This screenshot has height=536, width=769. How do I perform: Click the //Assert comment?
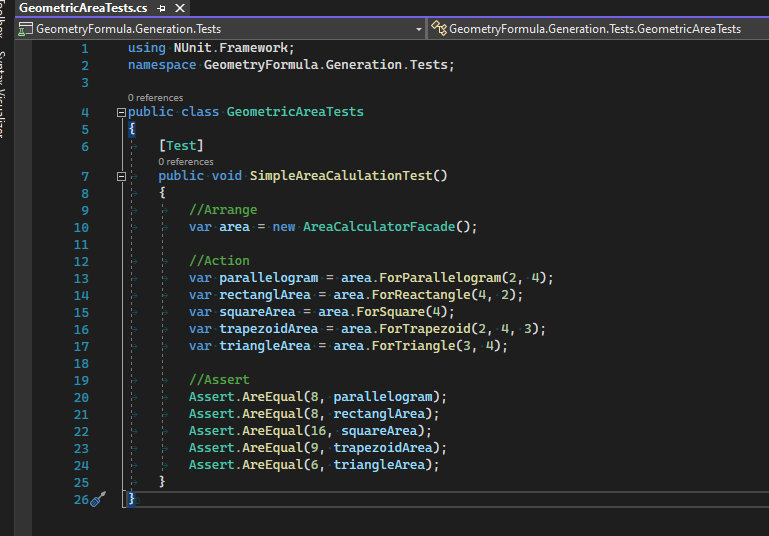coord(219,380)
